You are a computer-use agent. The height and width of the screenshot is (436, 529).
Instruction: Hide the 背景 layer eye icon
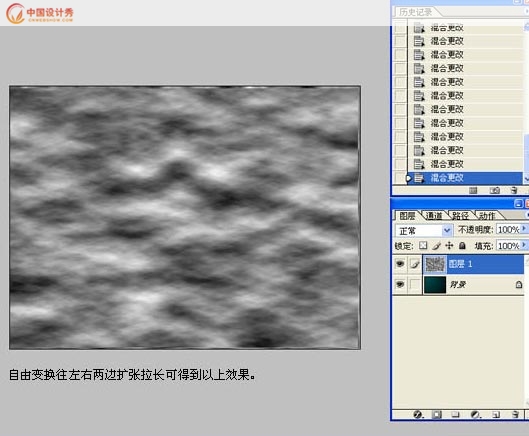(400, 284)
